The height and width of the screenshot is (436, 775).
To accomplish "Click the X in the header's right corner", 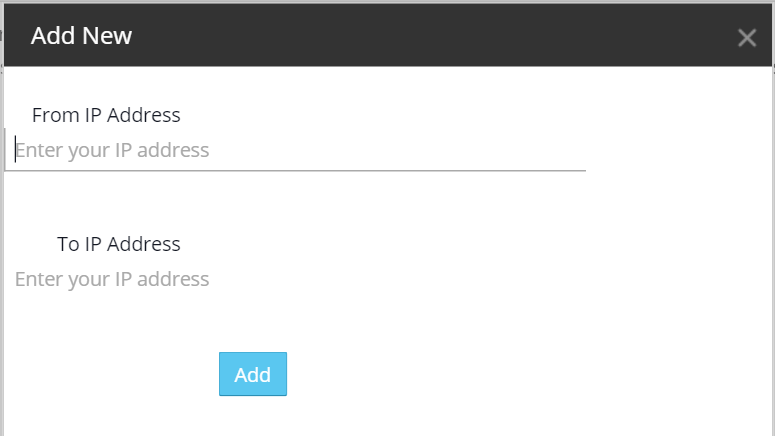I will (746, 38).
